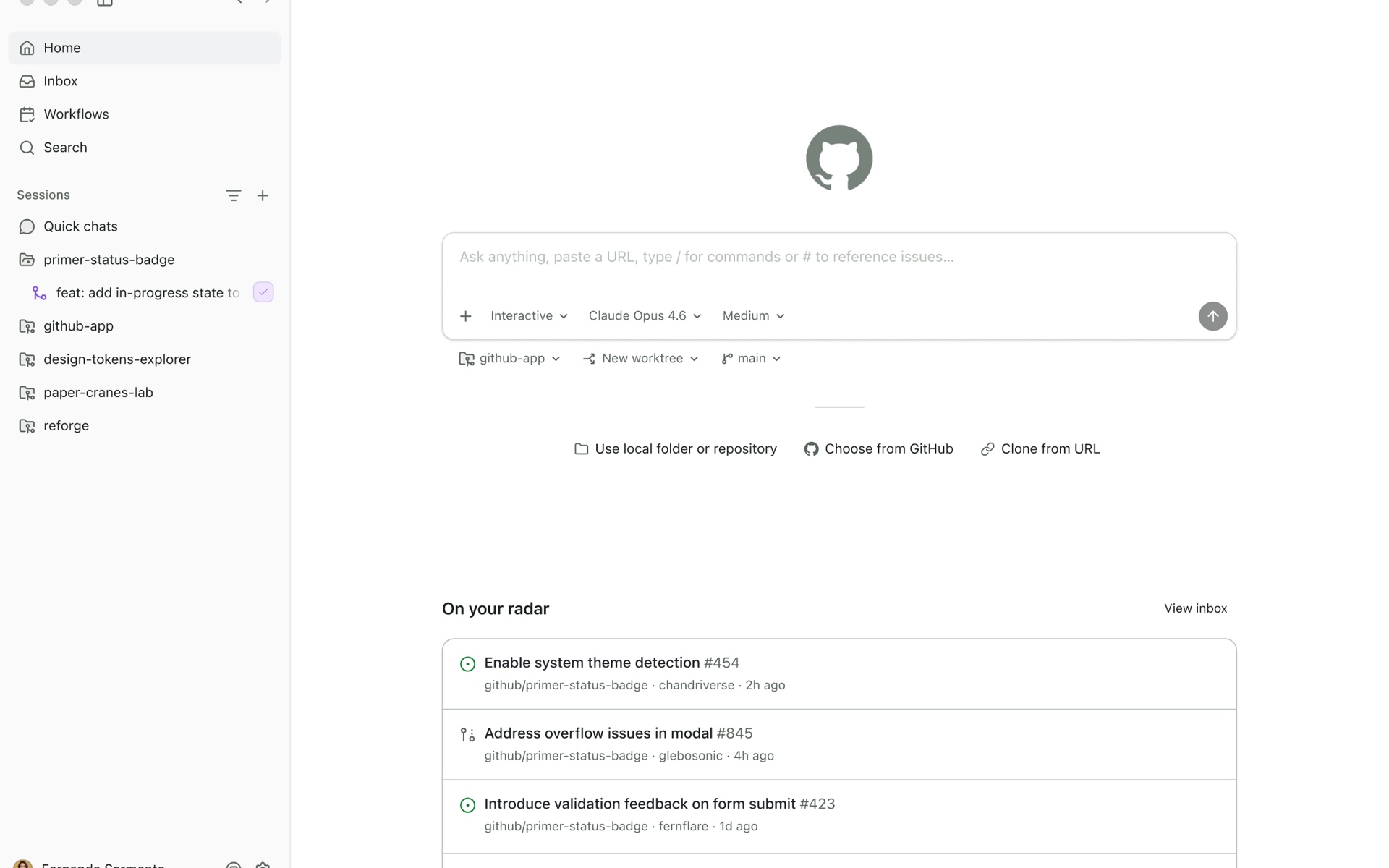Image resolution: width=1389 pixels, height=868 pixels.
Task: Open the main branch dropdown
Action: pos(751,359)
